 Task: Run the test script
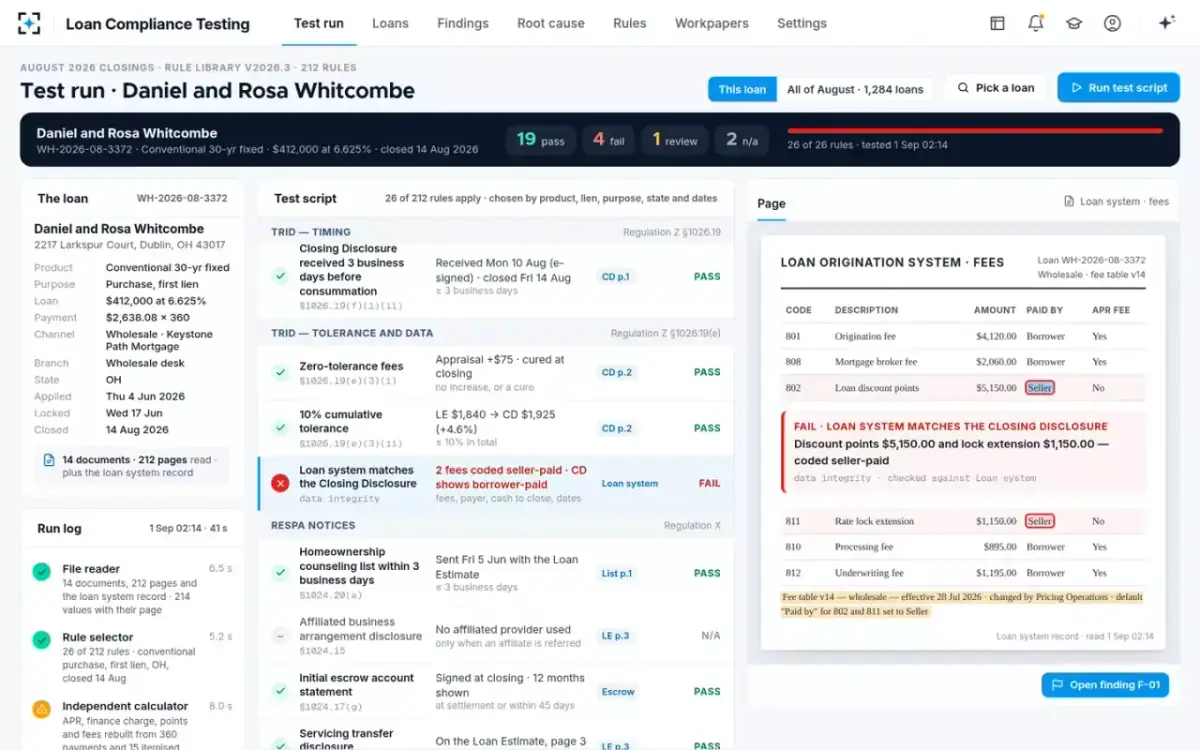[x=1118, y=88]
